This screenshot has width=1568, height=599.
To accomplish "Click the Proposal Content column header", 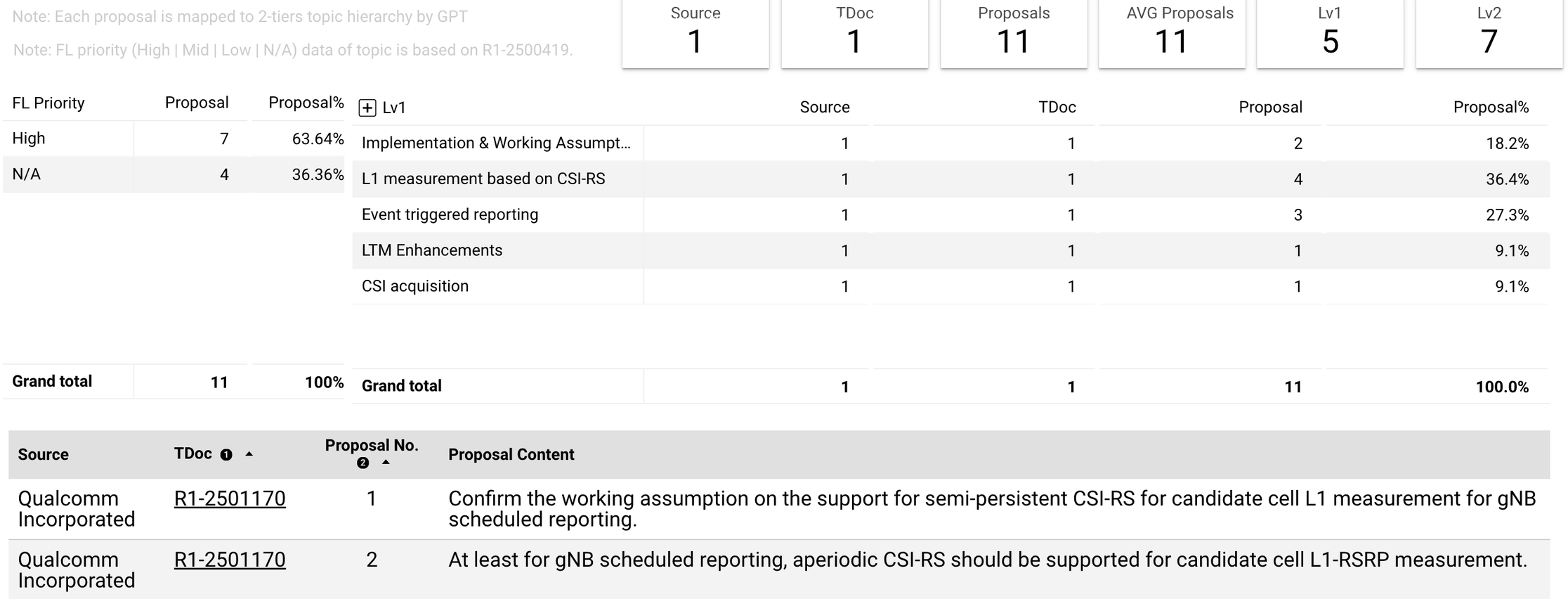I will (511, 455).
